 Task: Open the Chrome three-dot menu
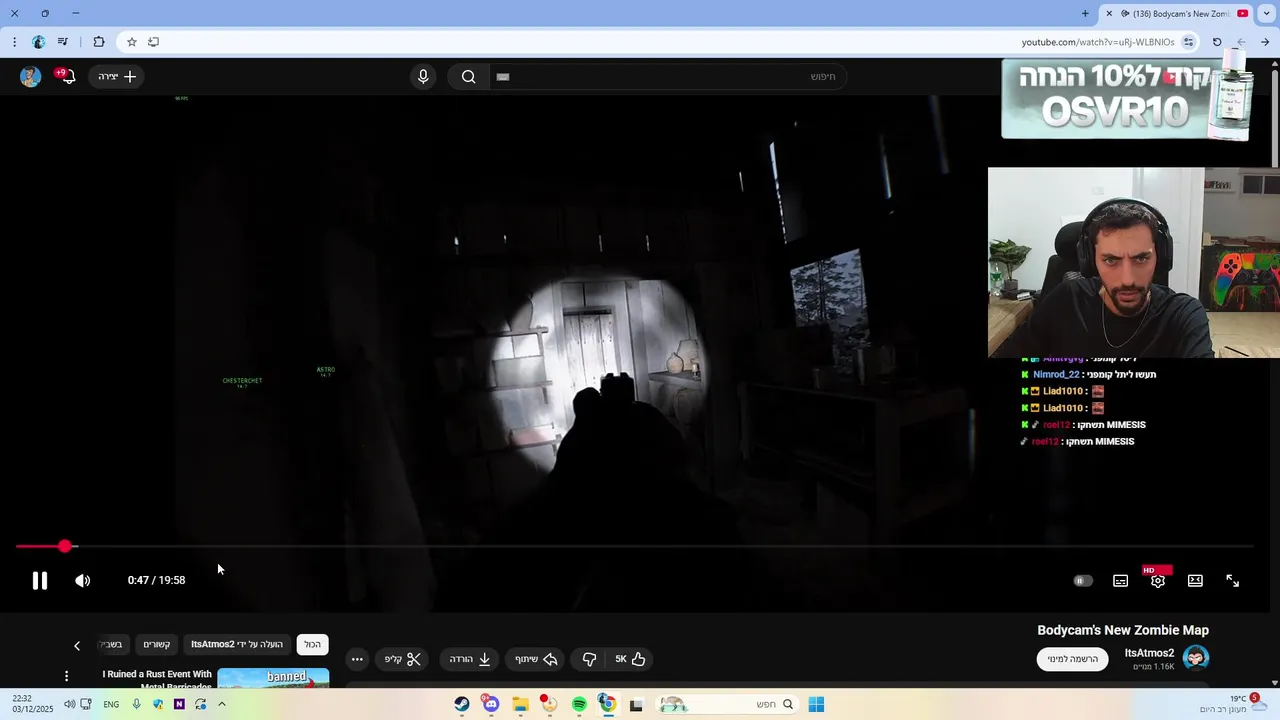(x=14, y=42)
